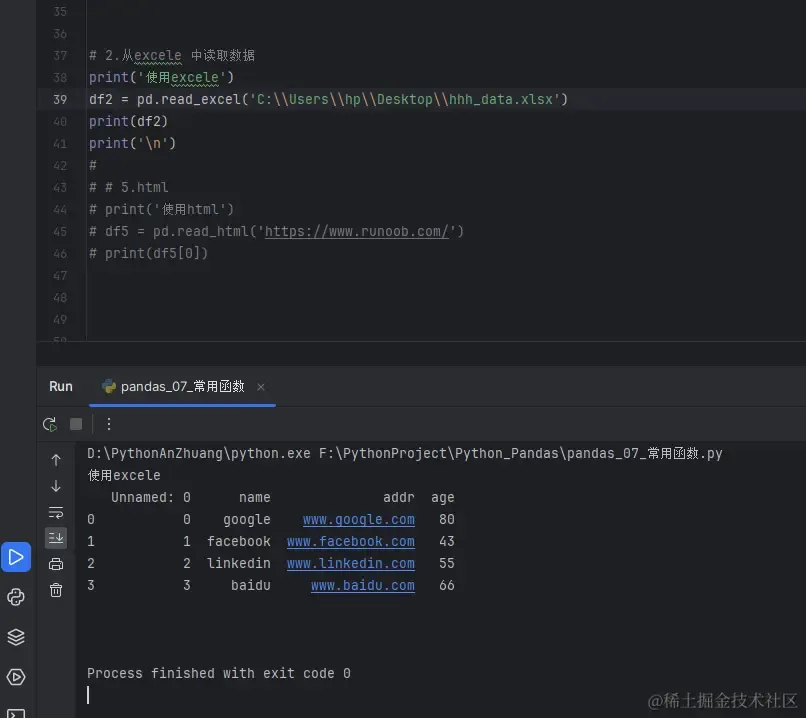Clear all console output with trash icon
Image resolution: width=806 pixels, height=718 pixels.
56,590
